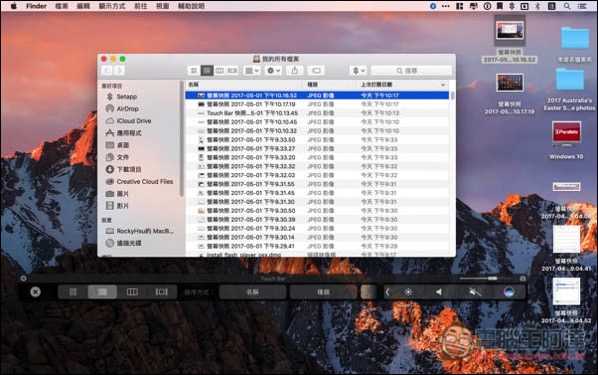Open the 編輯 menu

point(83,6)
